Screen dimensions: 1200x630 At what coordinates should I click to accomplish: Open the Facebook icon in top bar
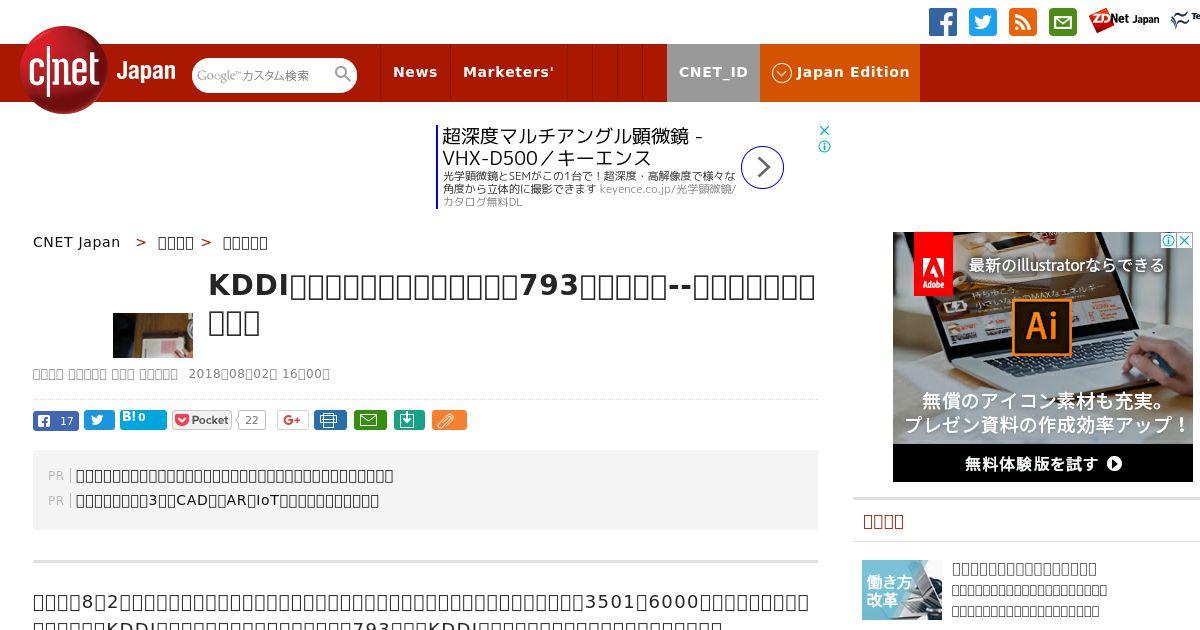943,22
